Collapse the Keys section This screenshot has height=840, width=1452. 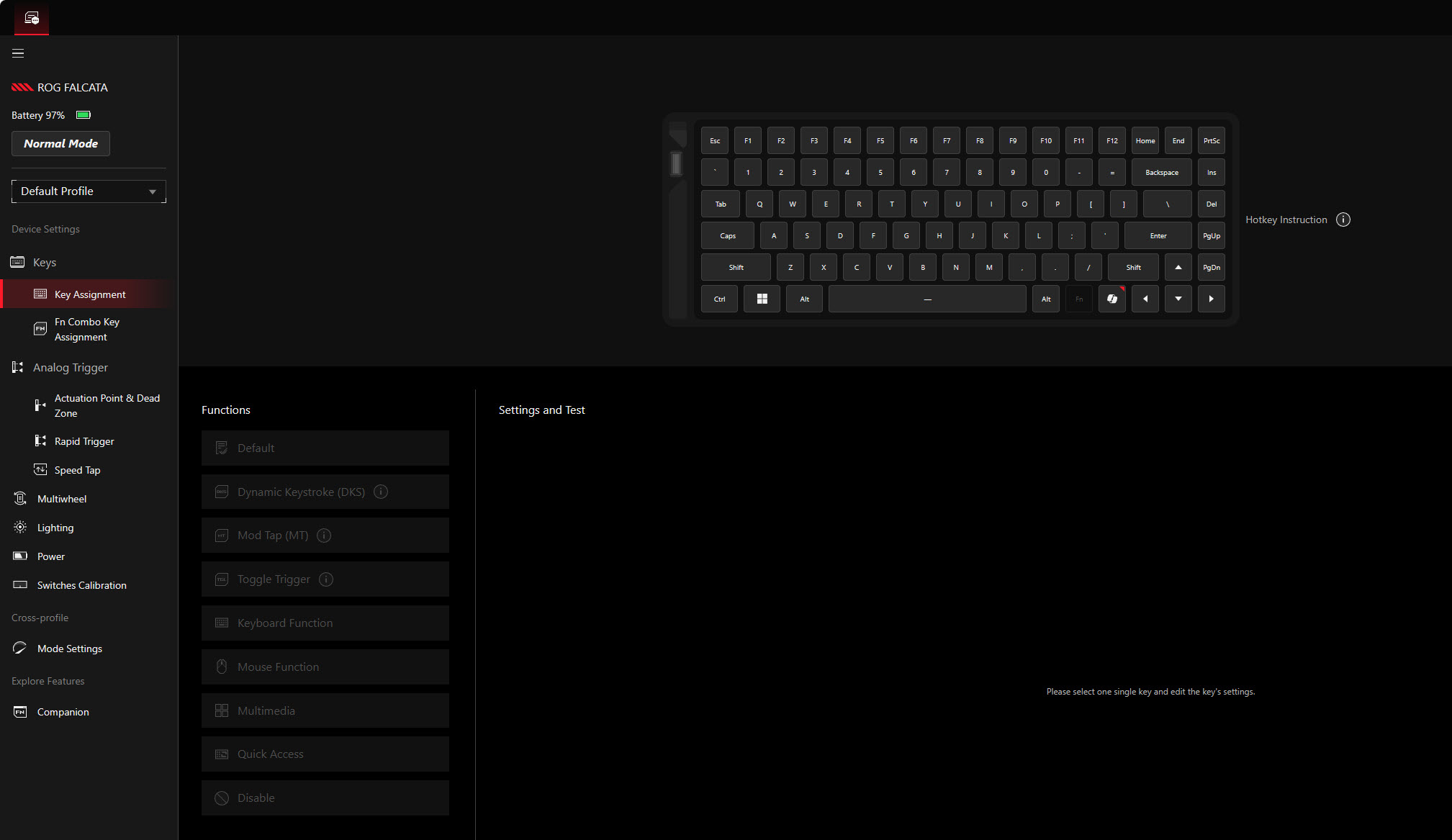45,263
